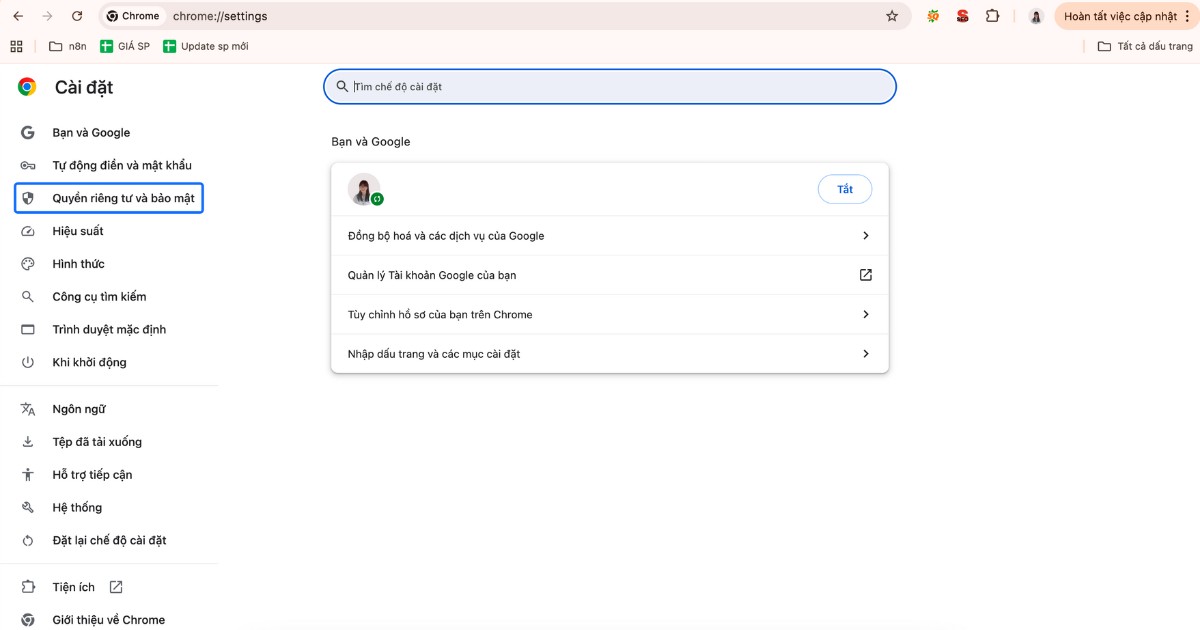This screenshot has width=1200, height=630.
Task: Expand Nhập dấu trang và các mục cài đặt
Action: click(x=610, y=353)
